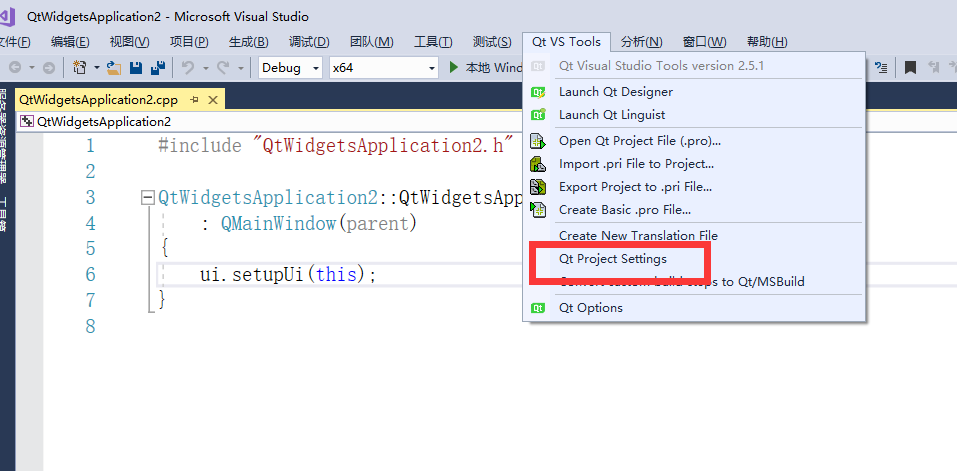Screen dimensions: 957x471
Task: Click the Save All toolbar icon
Action: coord(158,67)
